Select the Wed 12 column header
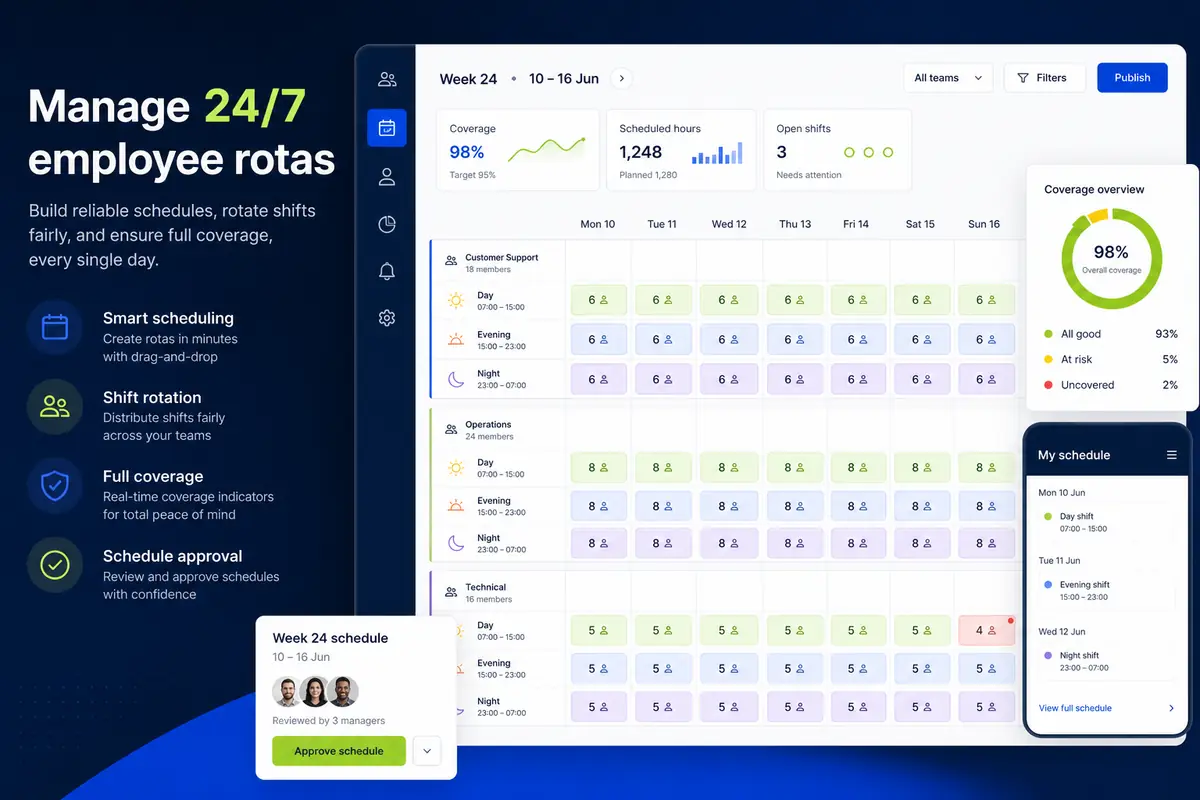The width and height of the screenshot is (1200, 800). click(729, 224)
